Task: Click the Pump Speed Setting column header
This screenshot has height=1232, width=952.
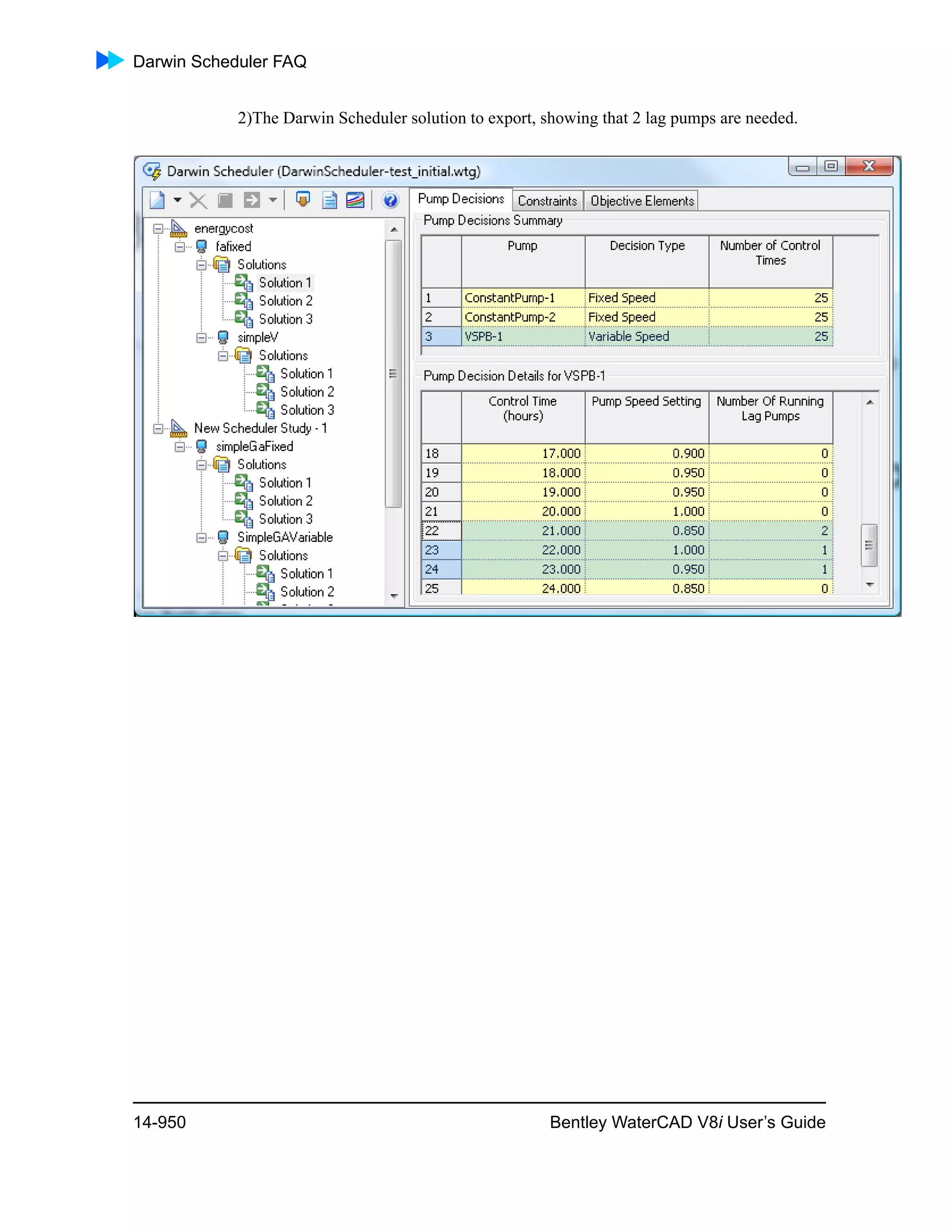Action: pyautogui.click(x=647, y=418)
